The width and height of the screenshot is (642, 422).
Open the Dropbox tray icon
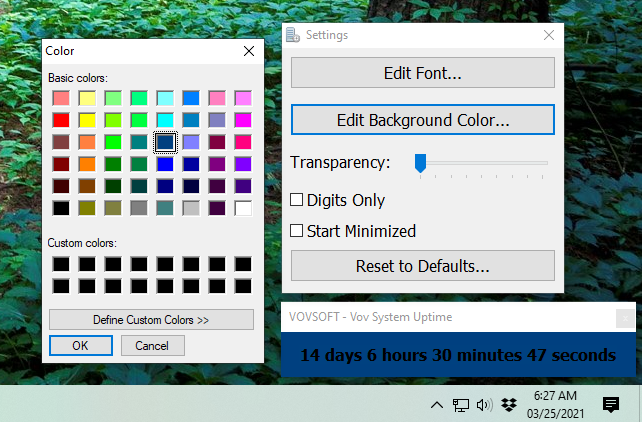click(x=509, y=405)
